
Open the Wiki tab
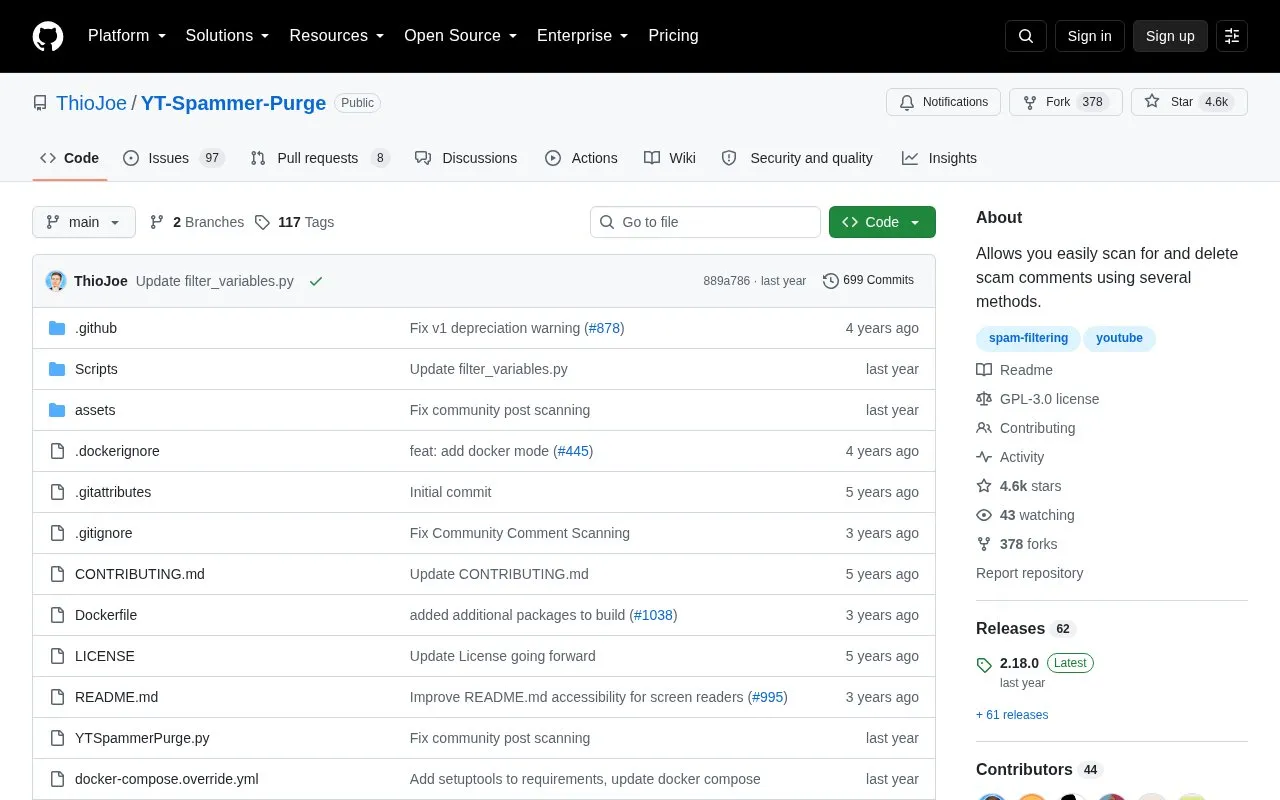click(x=670, y=158)
